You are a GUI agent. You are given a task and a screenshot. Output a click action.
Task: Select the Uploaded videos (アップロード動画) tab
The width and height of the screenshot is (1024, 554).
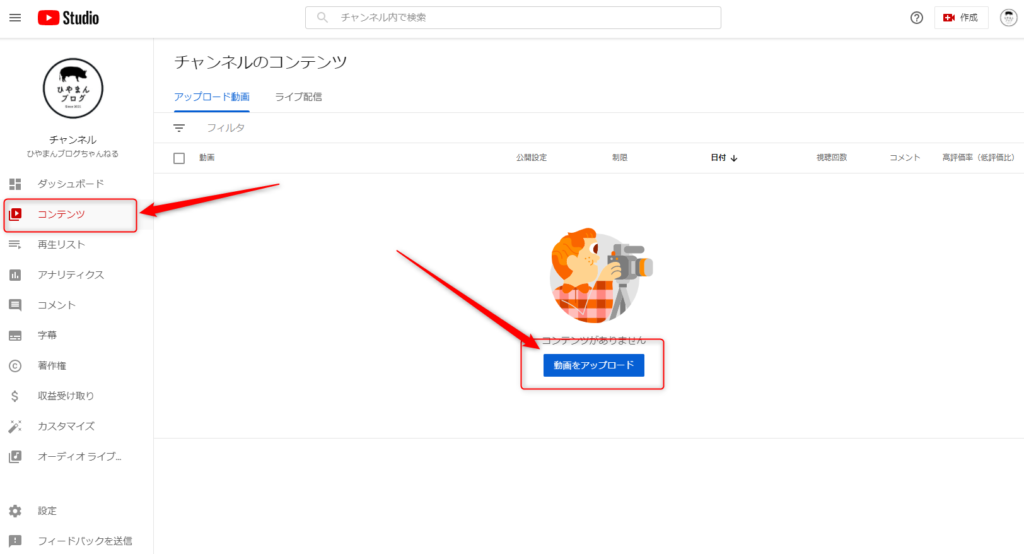211,97
